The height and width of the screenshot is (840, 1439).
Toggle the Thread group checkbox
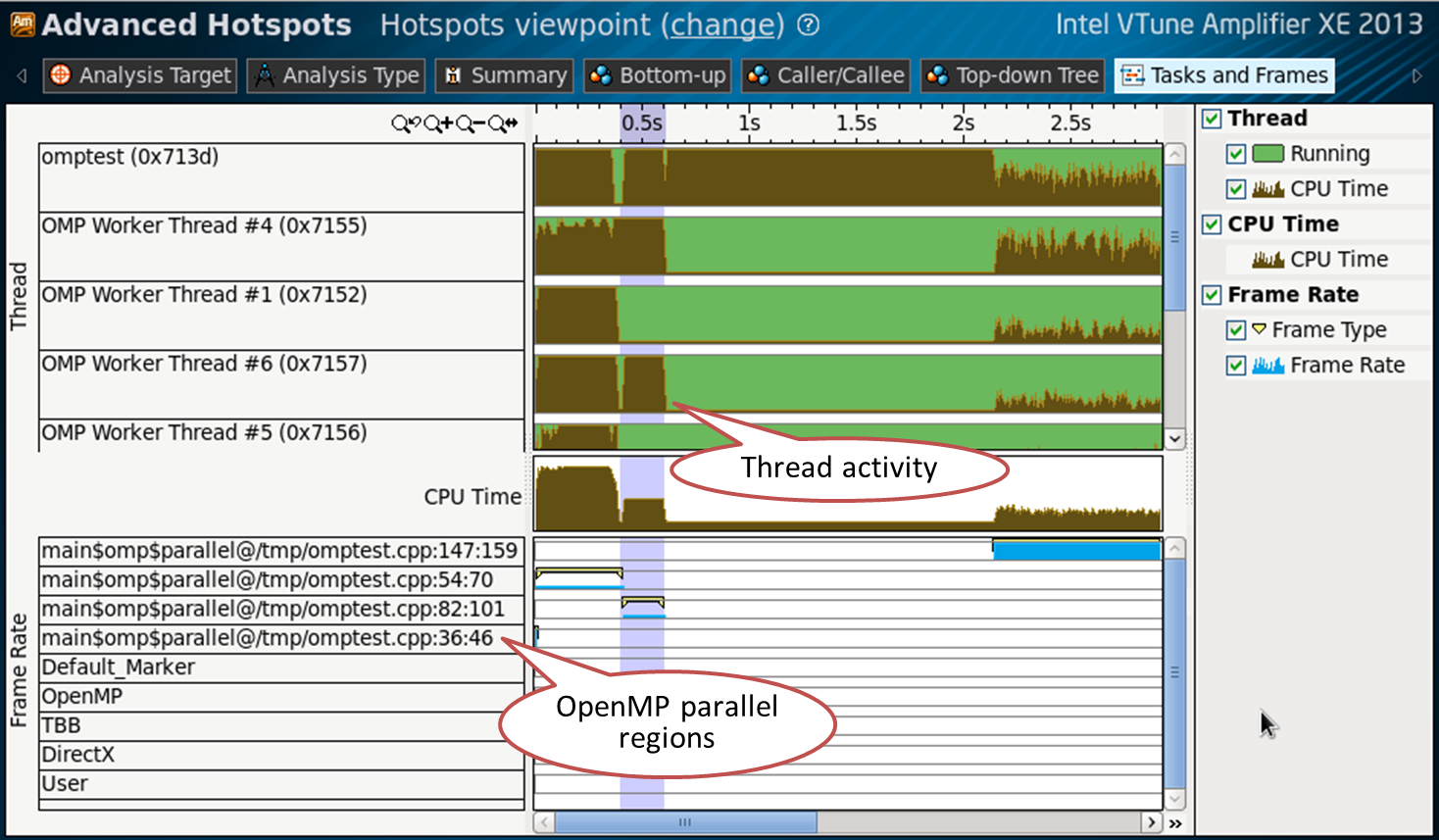coord(1212,119)
